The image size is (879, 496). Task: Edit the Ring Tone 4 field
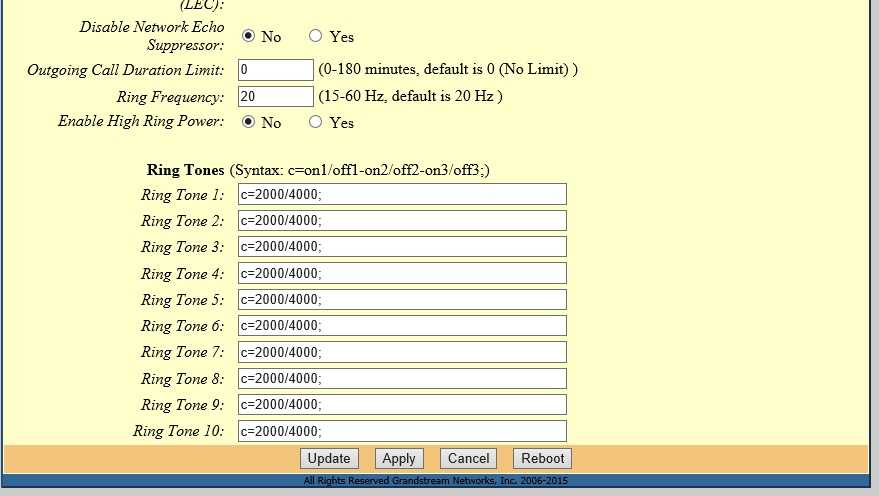(402, 273)
